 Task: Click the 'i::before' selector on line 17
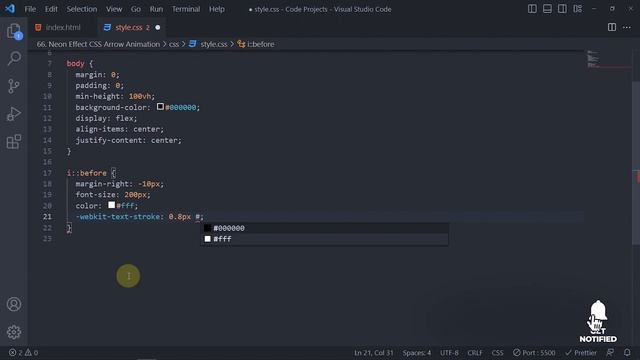pos(87,173)
